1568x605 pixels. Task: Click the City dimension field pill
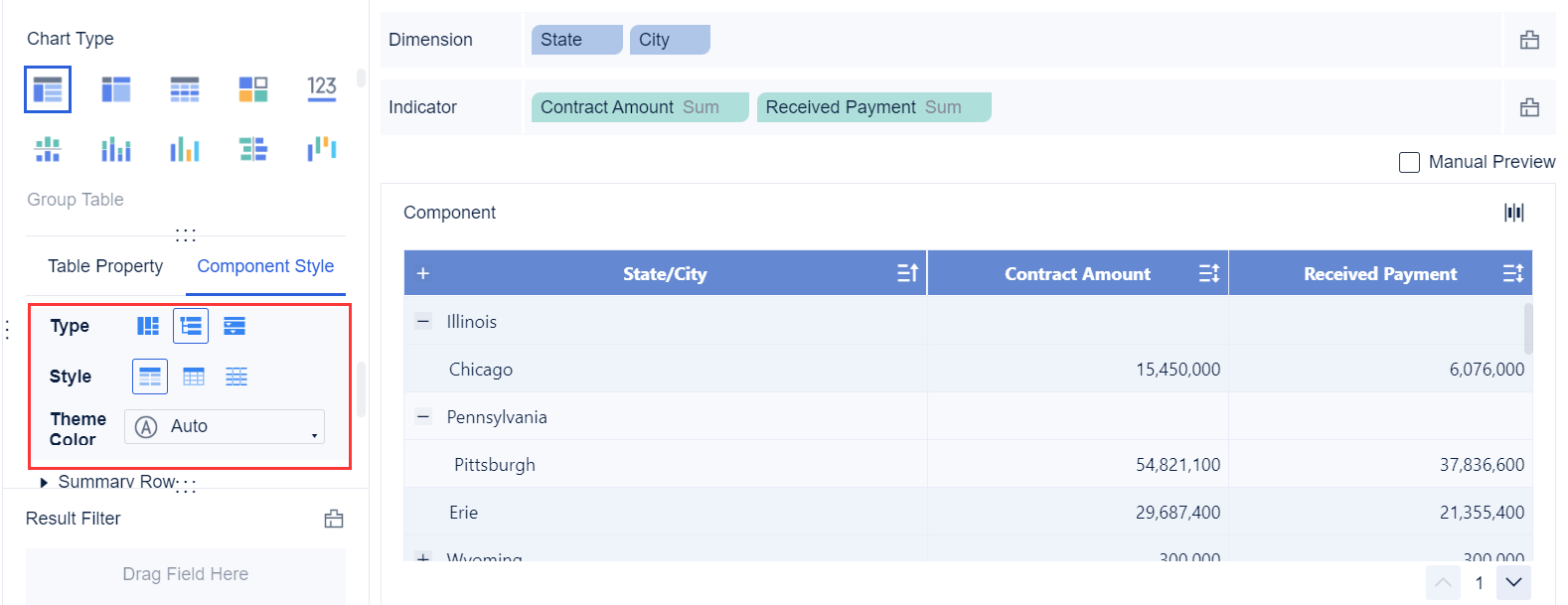point(669,40)
